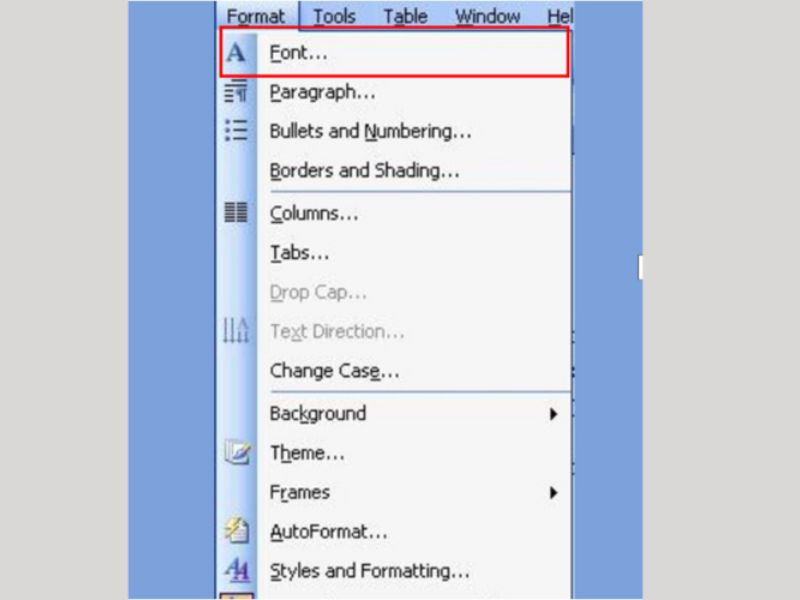The height and width of the screenshot is (600, 800).
Task: Expand the Frames submenu arrow
Action: coord(553,492)
